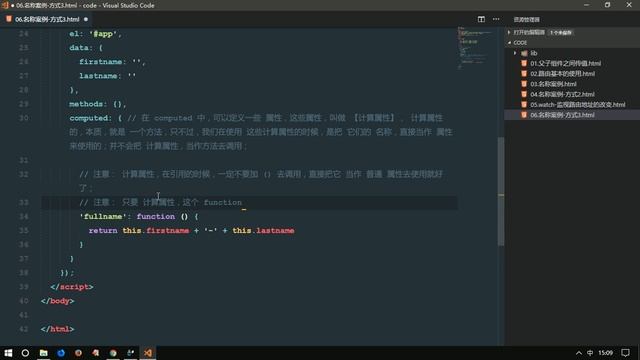Select the Visual Studio Code taskbar icon
Viewport: 640px width, 360px height.
(148, 353)
